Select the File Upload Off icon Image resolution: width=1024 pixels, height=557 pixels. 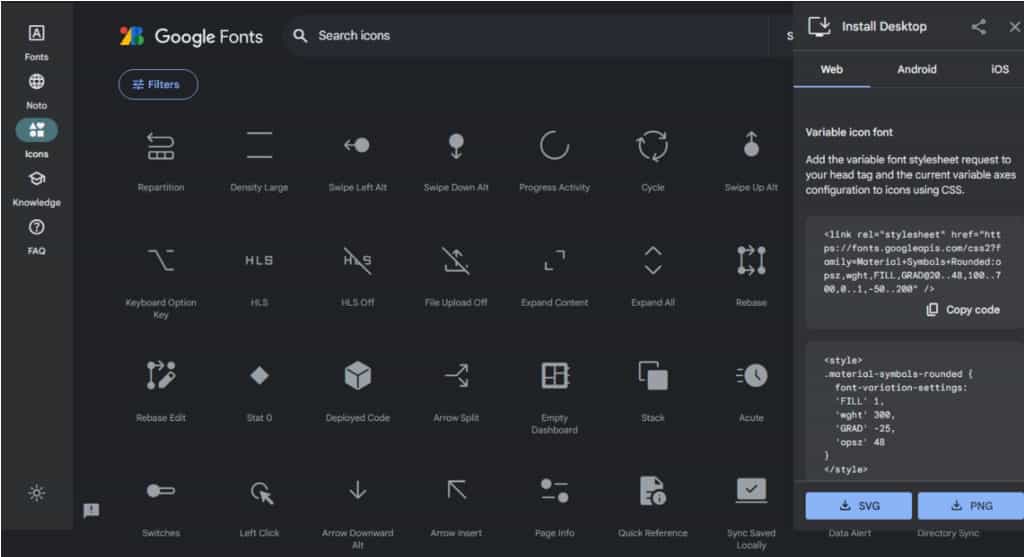pyautogui.click(x=456, y=261)
